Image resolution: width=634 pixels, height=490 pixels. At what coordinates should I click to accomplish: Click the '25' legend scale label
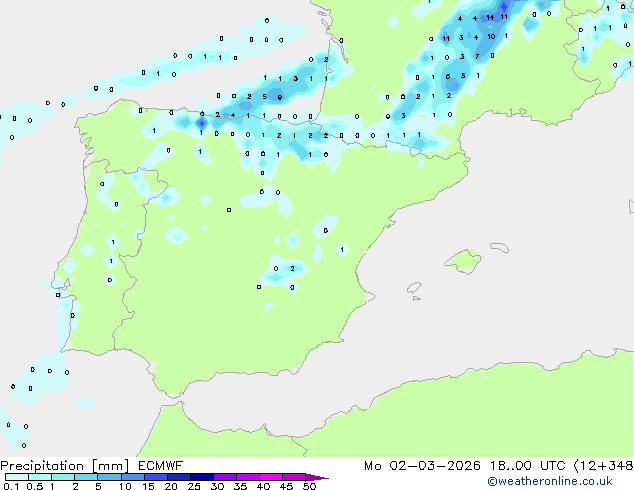tap(194, 486)
